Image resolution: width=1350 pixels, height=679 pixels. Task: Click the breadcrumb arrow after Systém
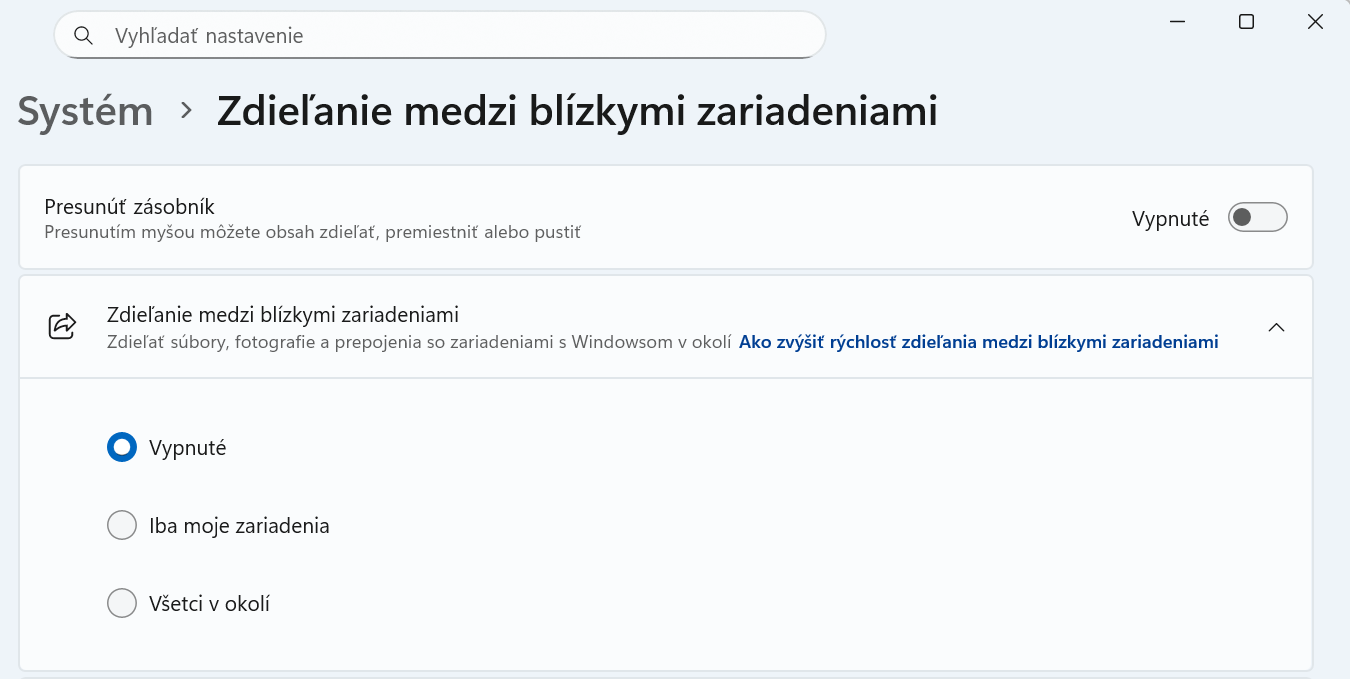(x=186, y=111)
